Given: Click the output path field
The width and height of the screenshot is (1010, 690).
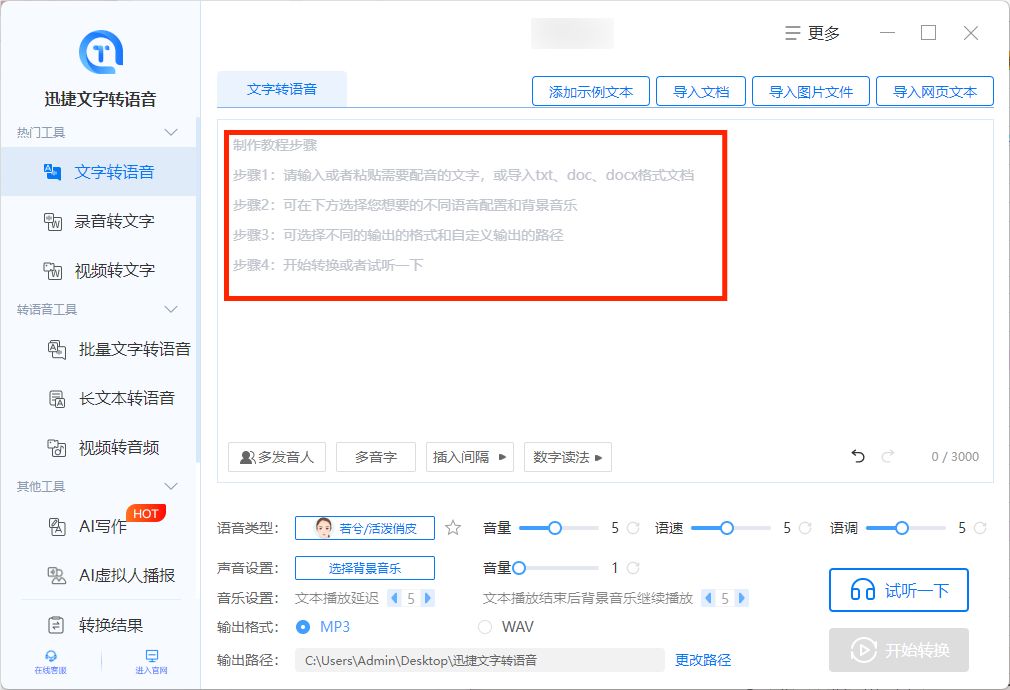Looking at the screenshot, I should point(480,660).
